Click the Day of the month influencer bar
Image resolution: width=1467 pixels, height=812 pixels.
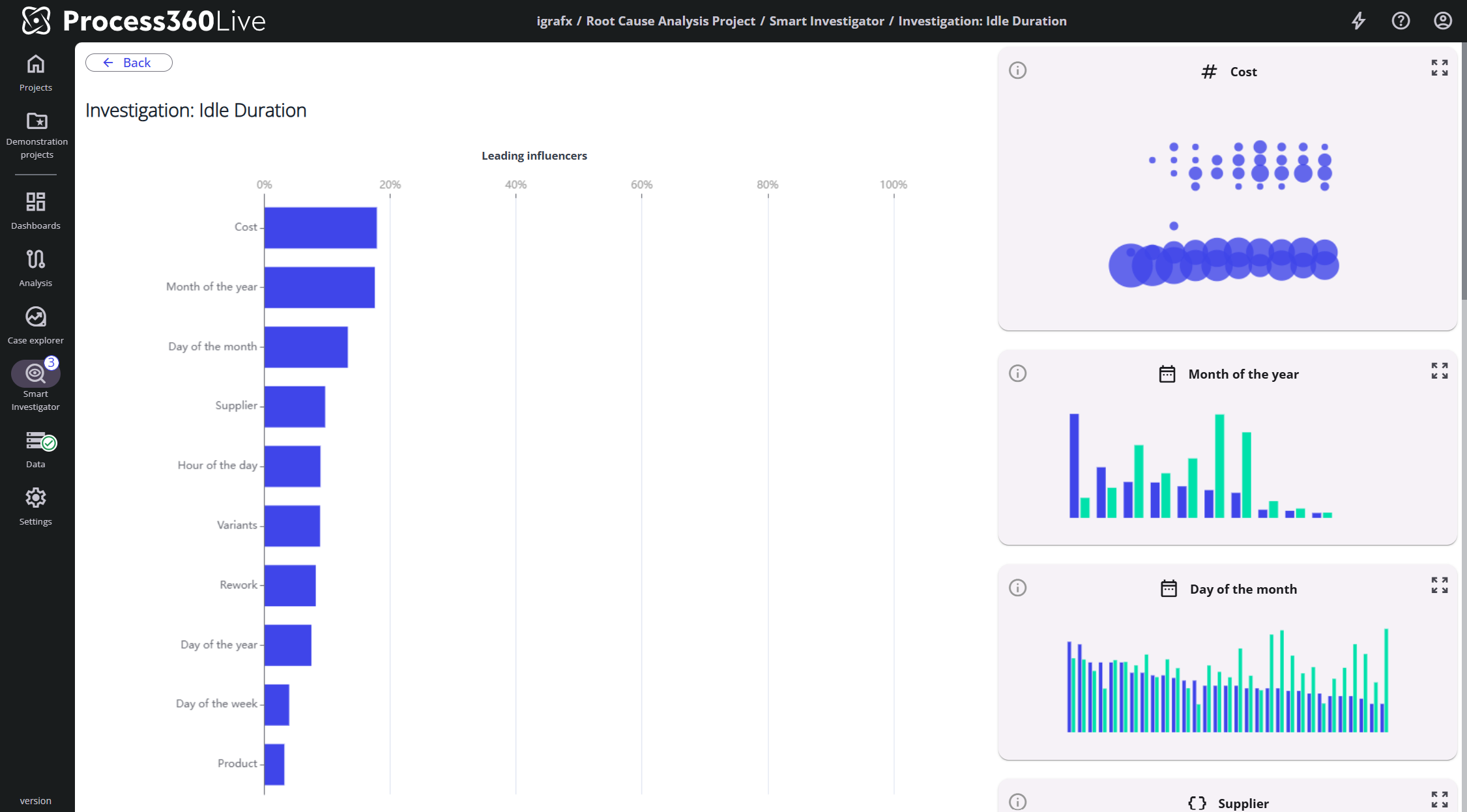pos(306,347)
